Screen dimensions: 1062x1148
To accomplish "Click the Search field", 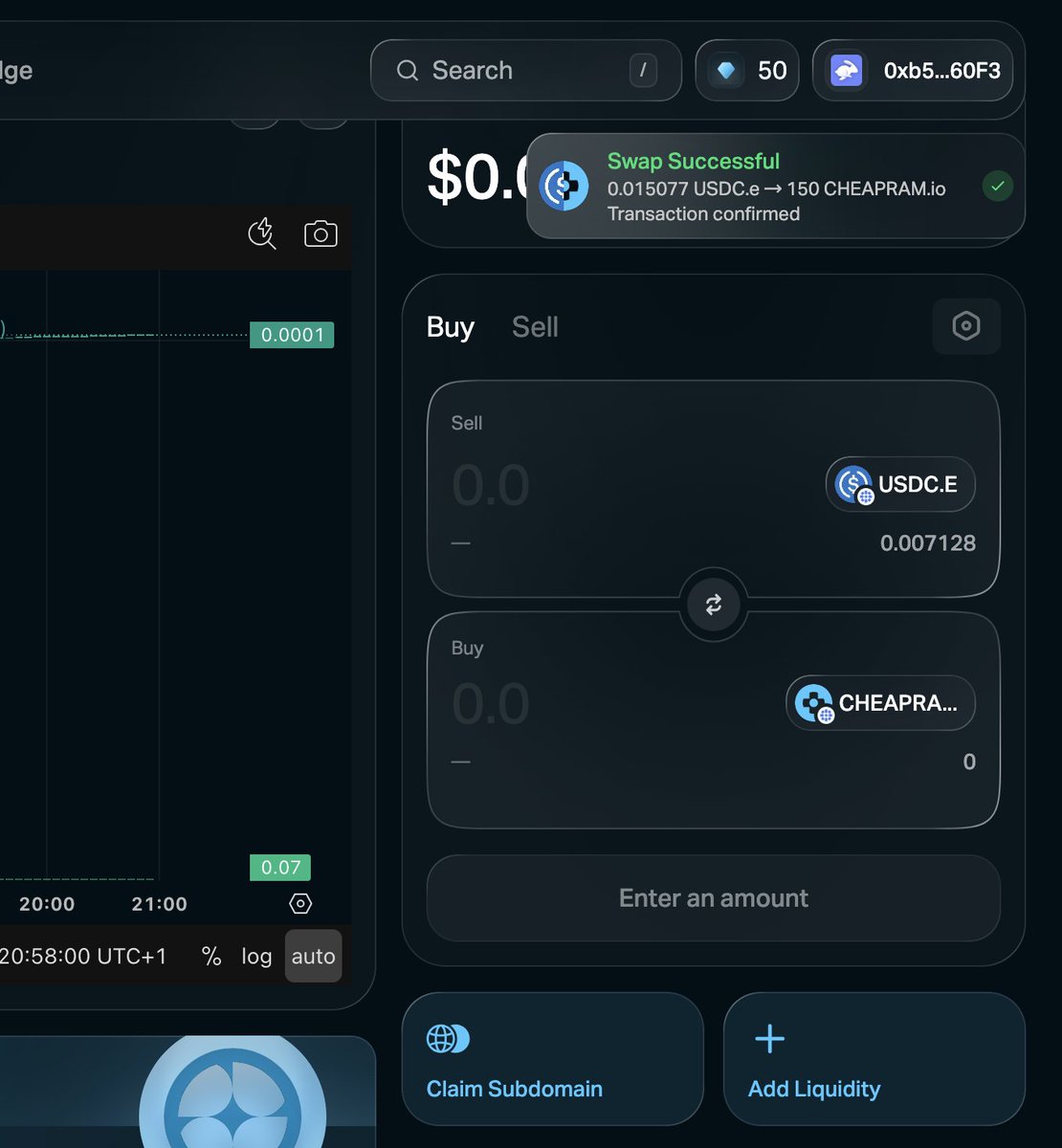I will 525,70.
